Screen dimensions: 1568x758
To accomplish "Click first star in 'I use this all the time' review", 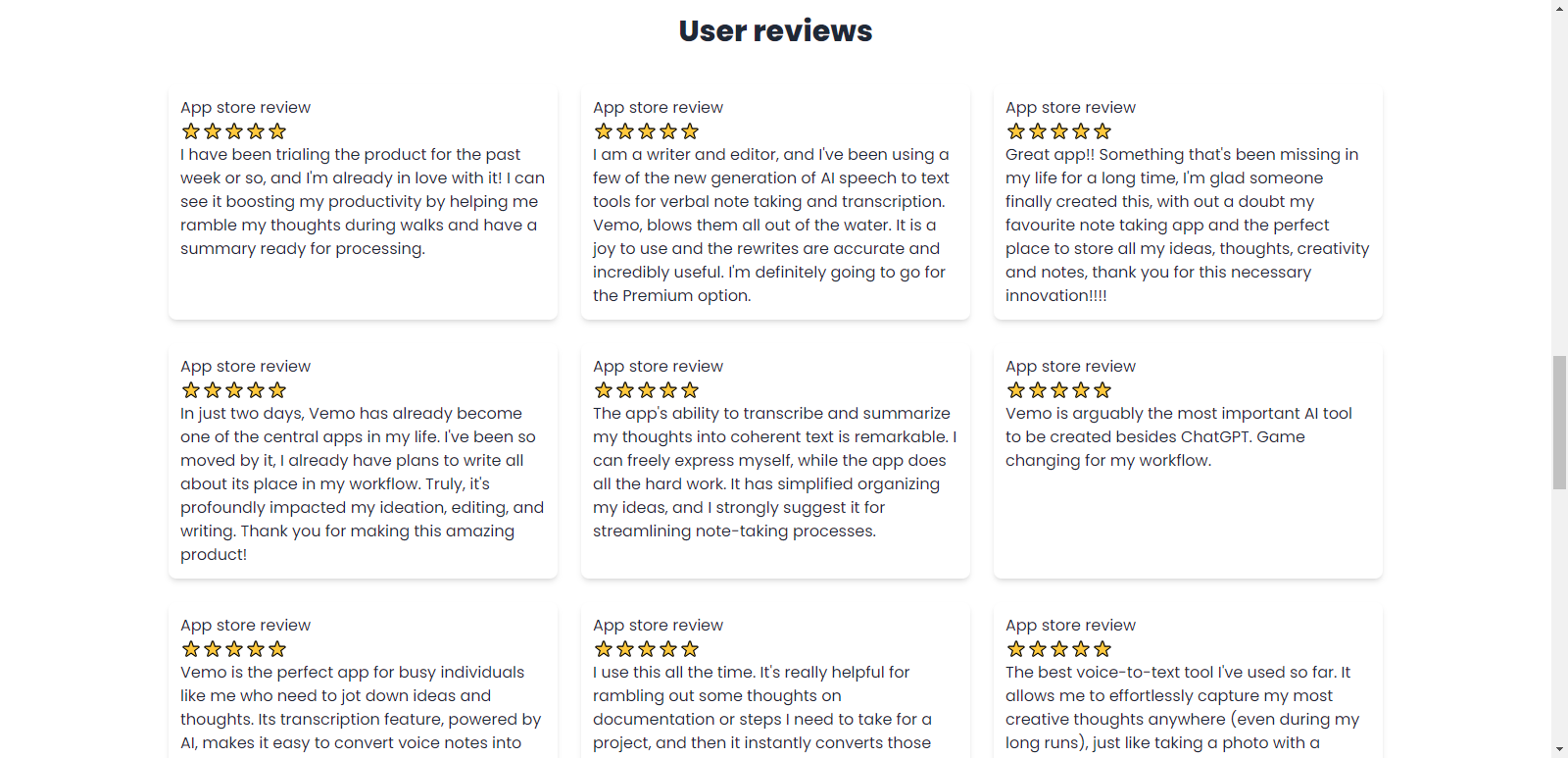I will click(604, 649).
